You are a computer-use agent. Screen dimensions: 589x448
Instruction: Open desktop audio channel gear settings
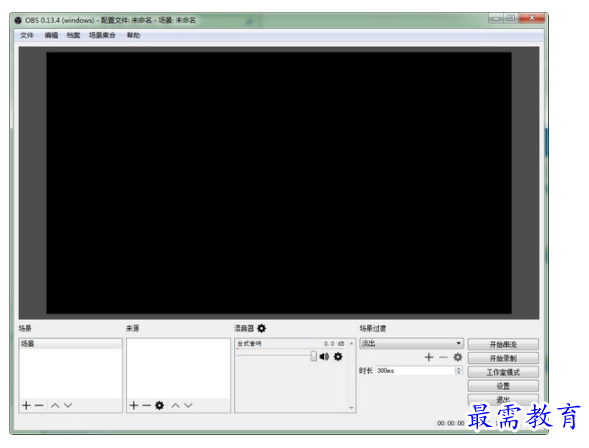(x=338, y=356)
